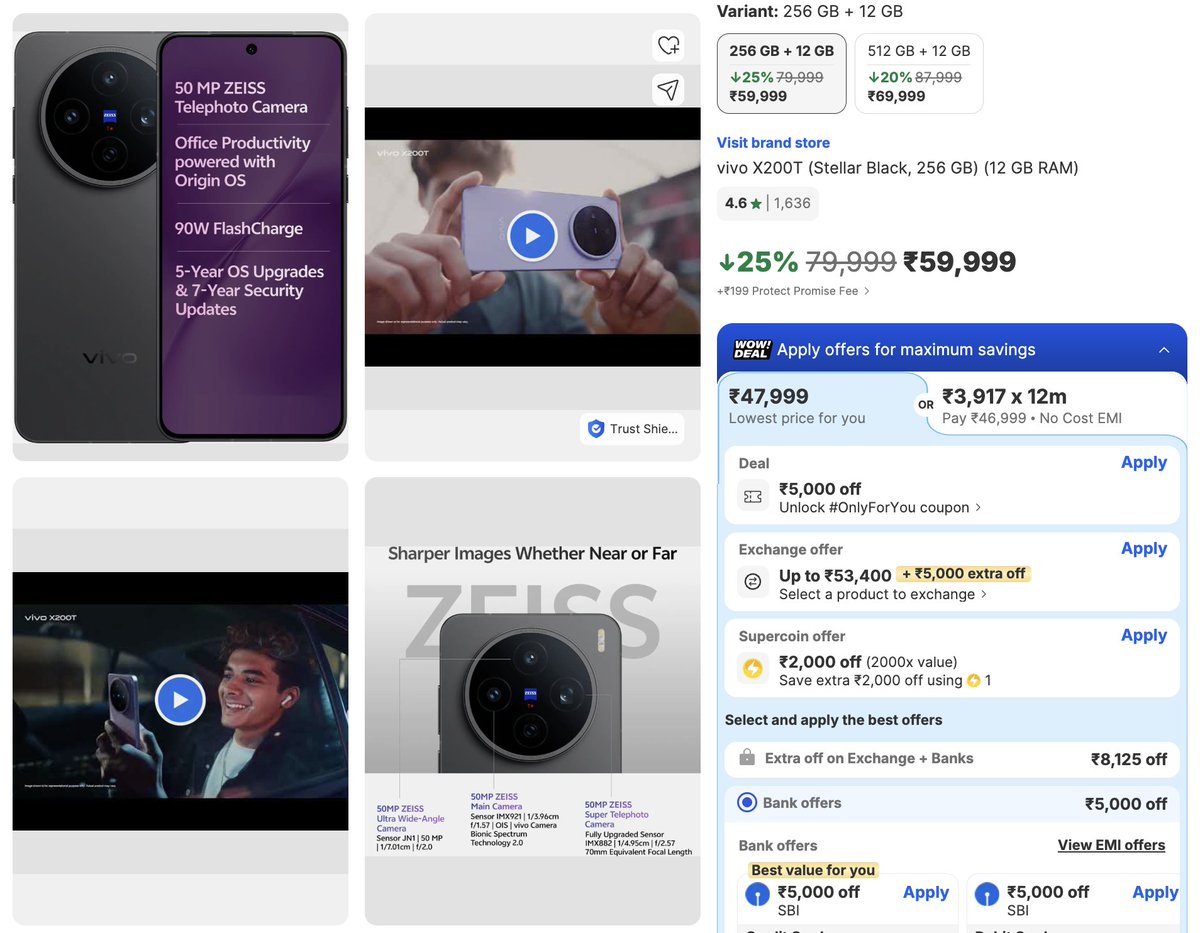1200x933 pixels.
Task: Click the Supercoin lightning icon
Action: point(753,668)
